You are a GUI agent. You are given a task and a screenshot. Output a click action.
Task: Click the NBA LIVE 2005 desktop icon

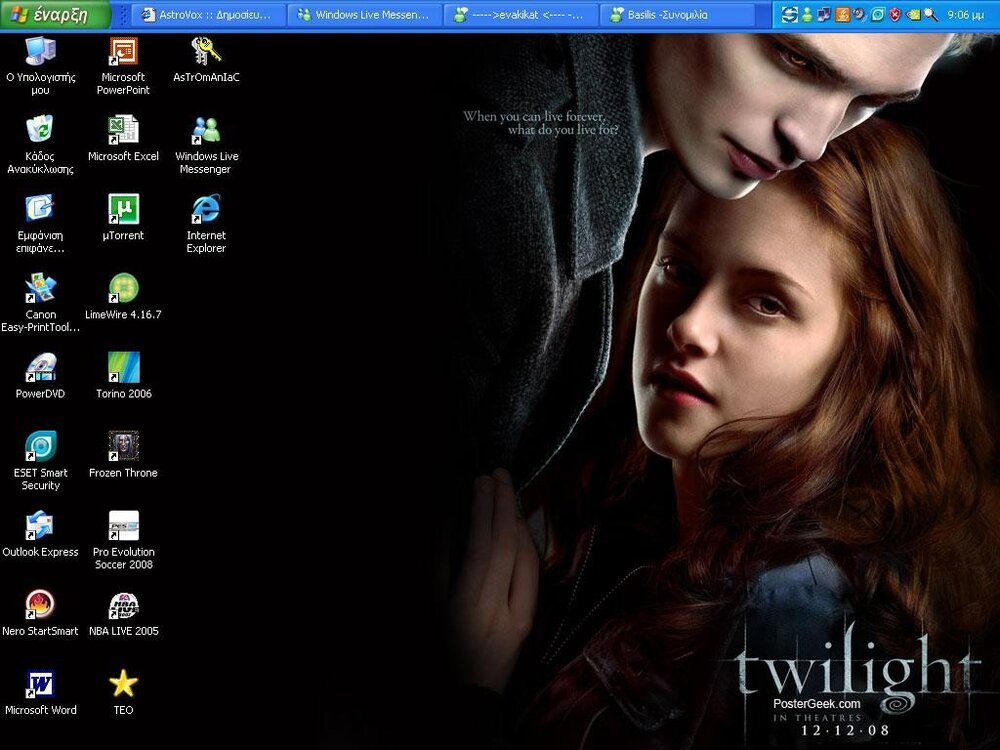[123, 605]
